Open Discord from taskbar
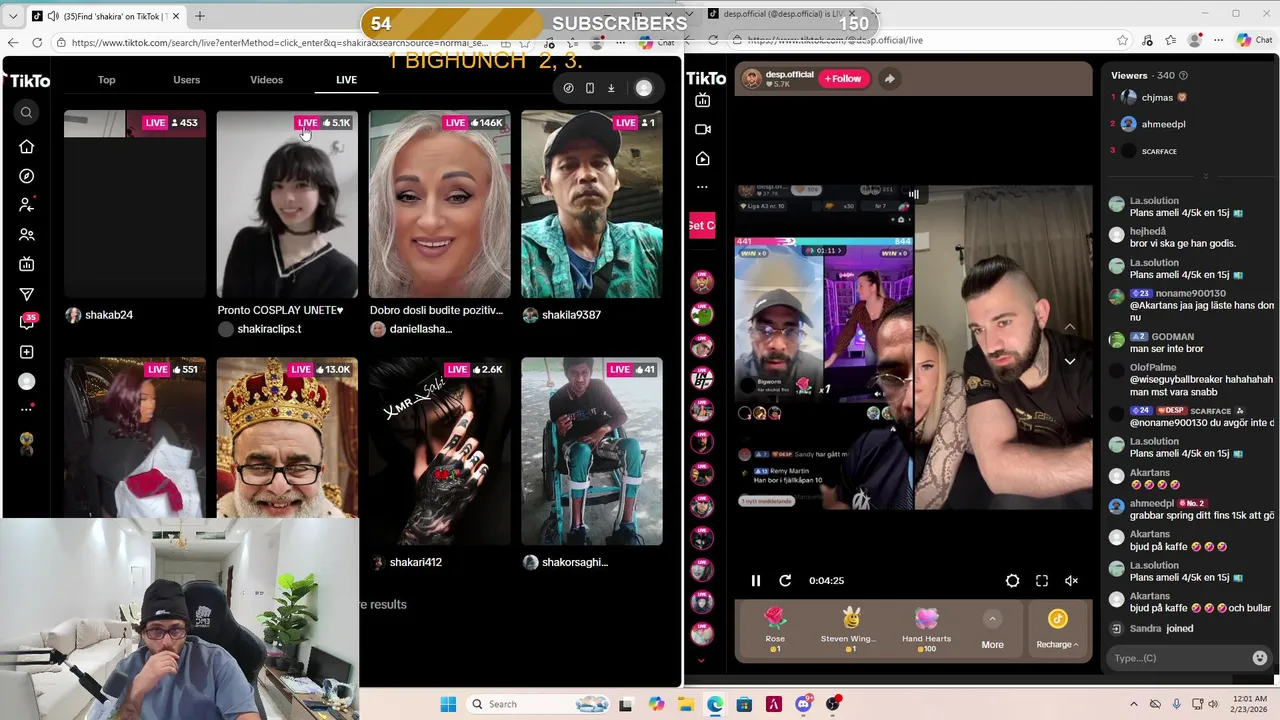 [x=803, y=704]
